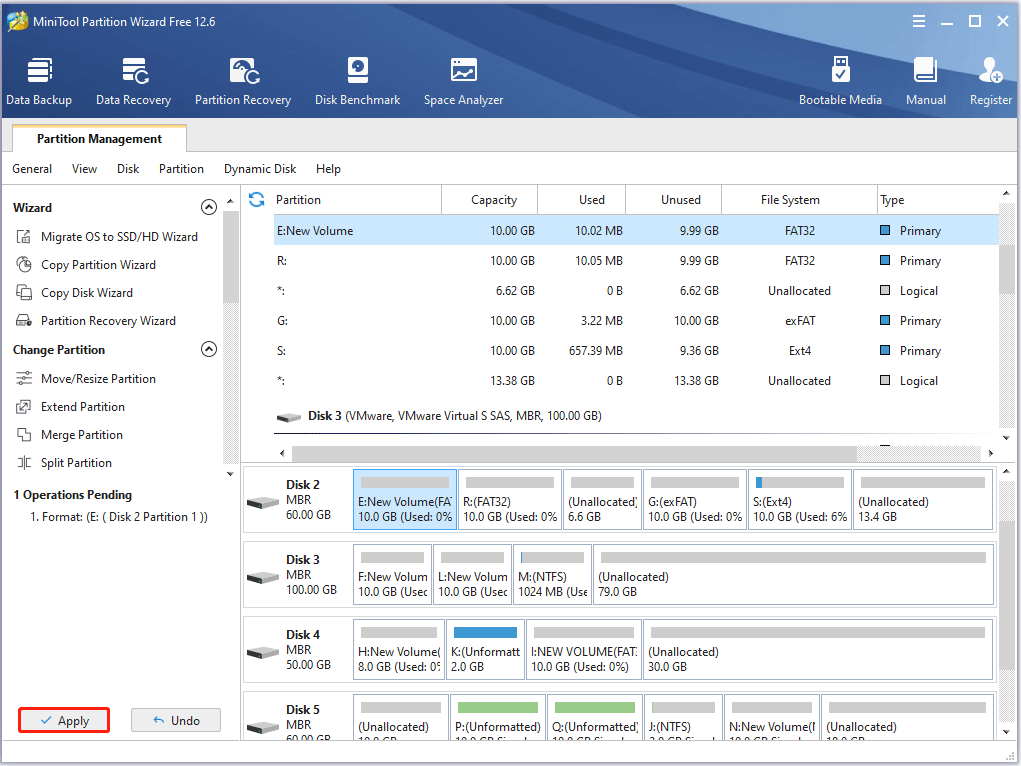Open the Data Backup tool
The width and height of the screenshot is (1021, 766).
pyautogui.click(x=39, y=81)
